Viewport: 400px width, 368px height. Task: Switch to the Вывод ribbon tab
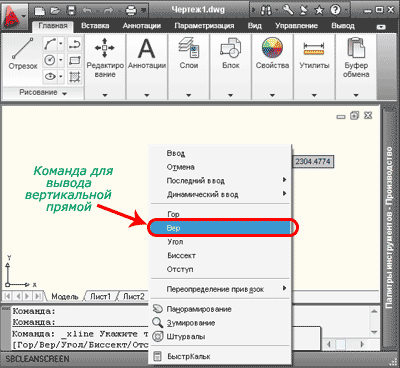[x=343, y=26]
